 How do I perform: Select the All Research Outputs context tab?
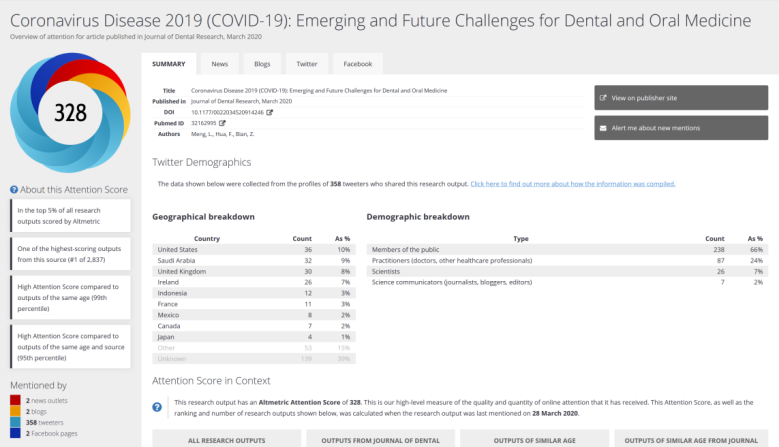pyautogui.click(x=227, y=439)
